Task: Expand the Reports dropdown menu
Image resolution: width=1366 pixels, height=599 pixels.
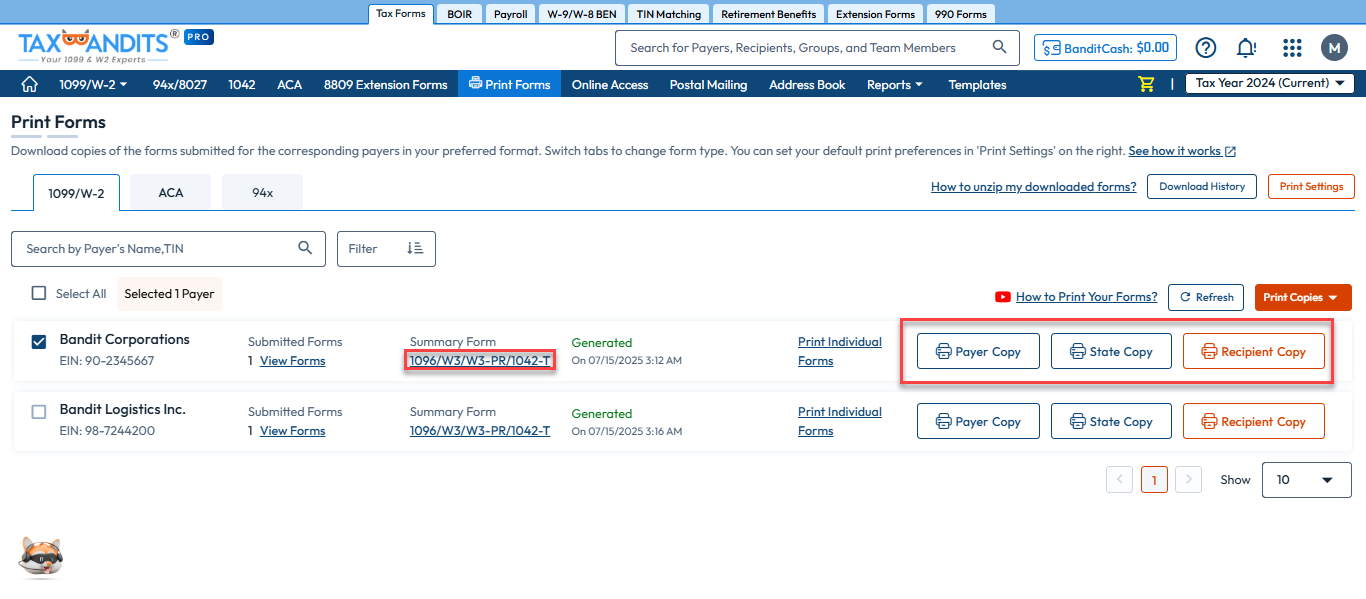Action: [x=895, y=84]
